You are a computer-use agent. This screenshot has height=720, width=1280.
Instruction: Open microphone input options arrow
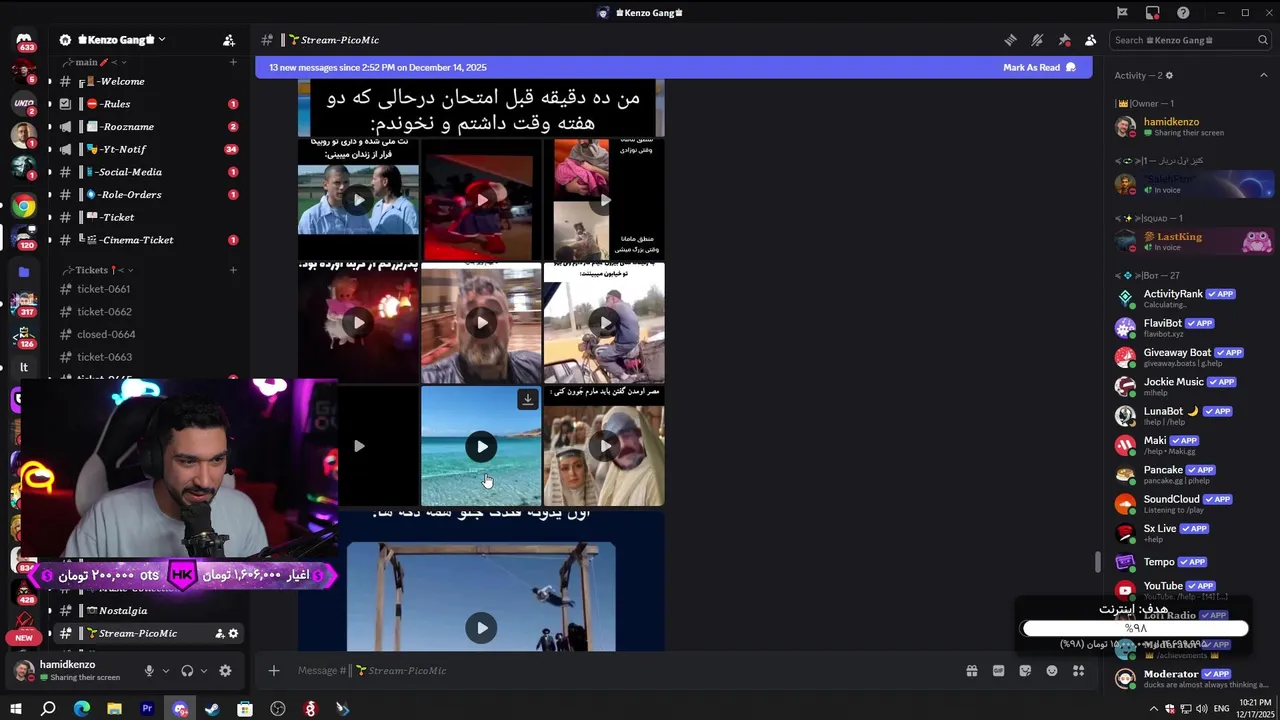[x=166, y=671]
